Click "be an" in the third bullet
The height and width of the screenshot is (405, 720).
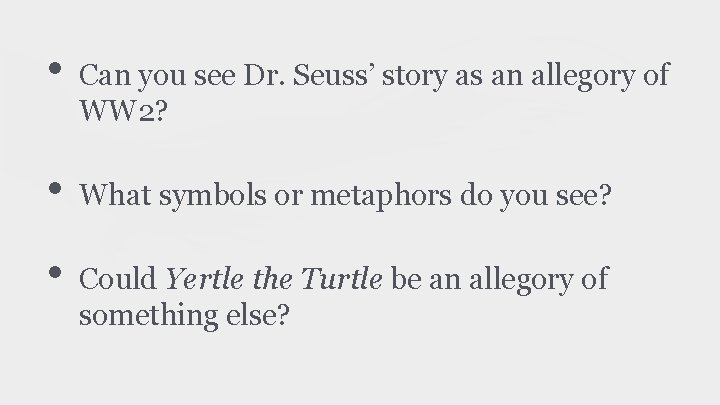point(420,279)
